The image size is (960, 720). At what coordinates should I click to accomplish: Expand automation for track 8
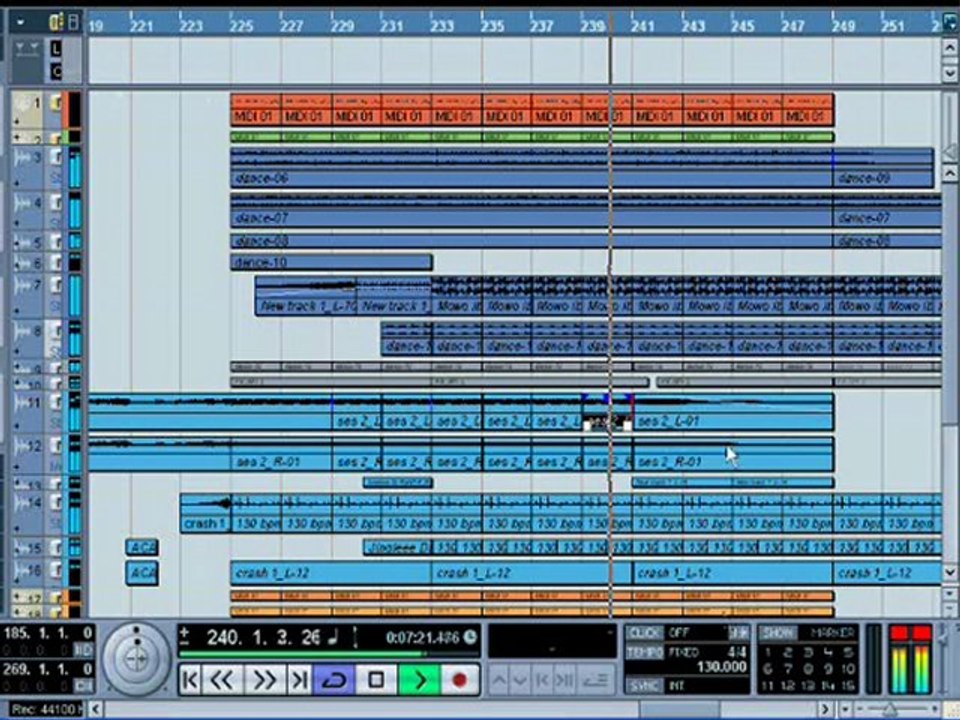pos(17,351)
